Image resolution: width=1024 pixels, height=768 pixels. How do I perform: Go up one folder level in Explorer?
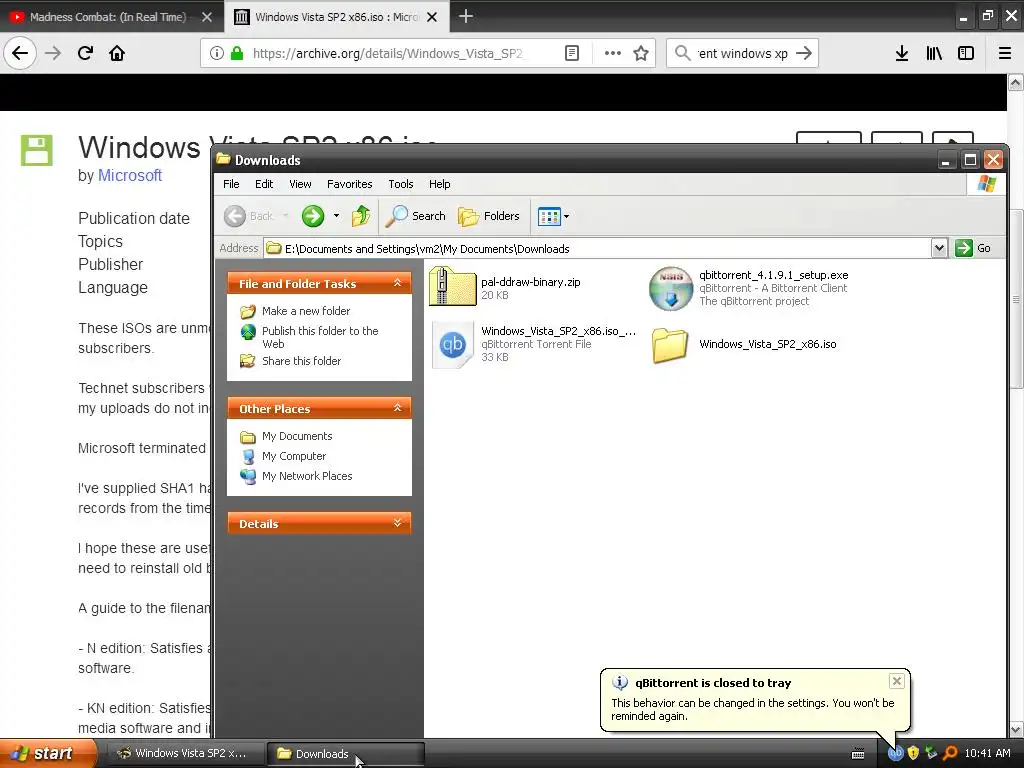tap(361, 216)
